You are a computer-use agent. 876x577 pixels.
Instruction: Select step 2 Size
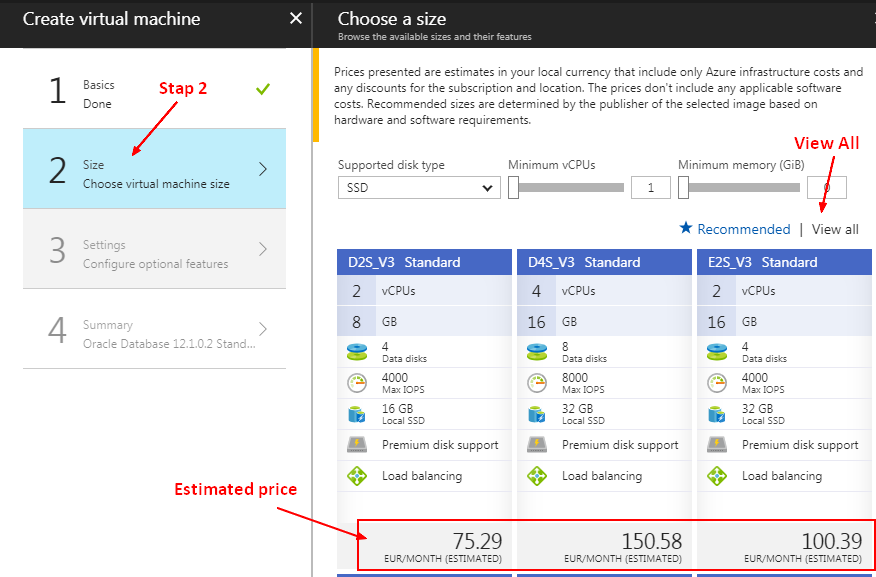154,169
